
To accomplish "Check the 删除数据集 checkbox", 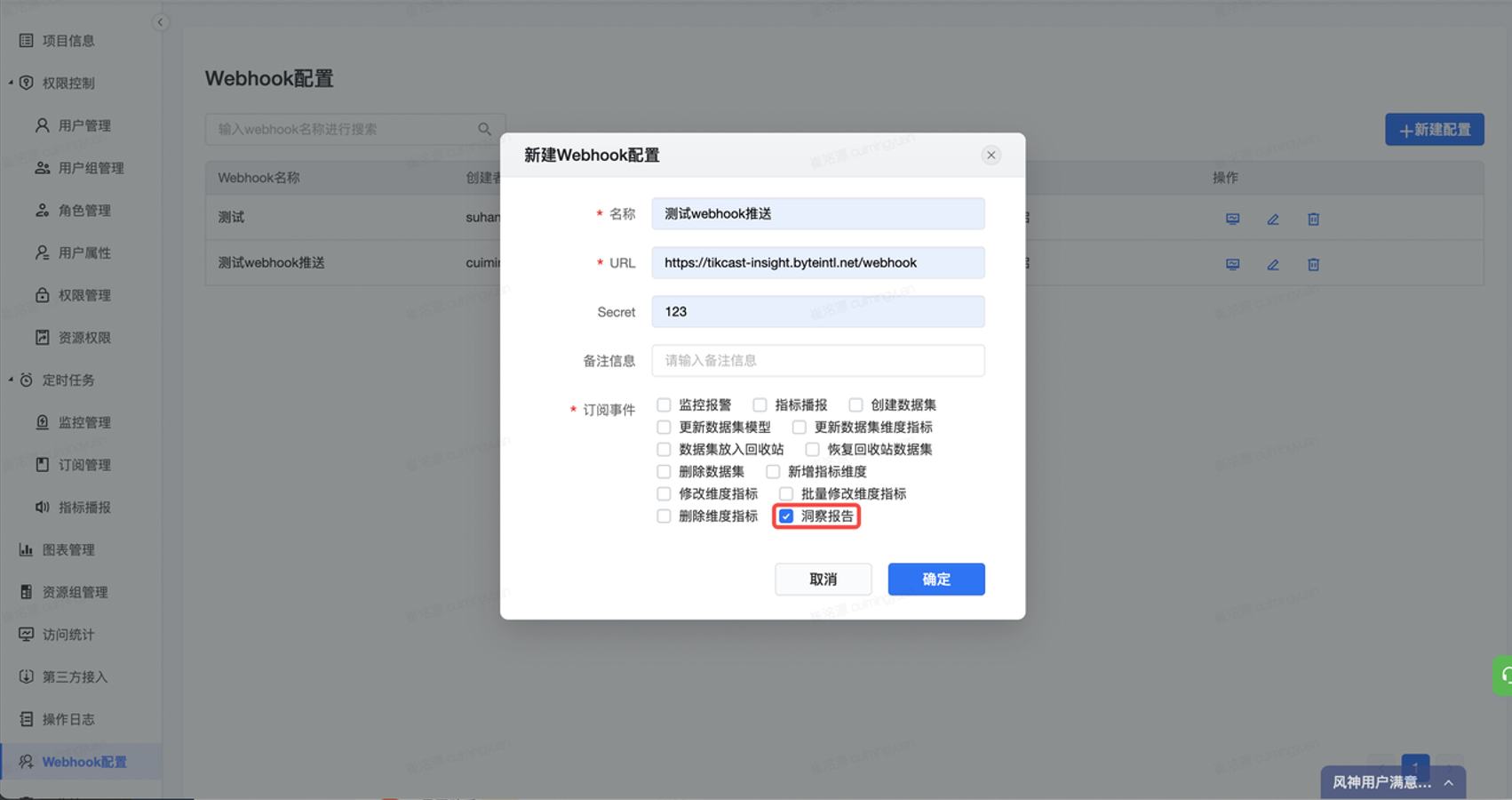I will (664, 472).
